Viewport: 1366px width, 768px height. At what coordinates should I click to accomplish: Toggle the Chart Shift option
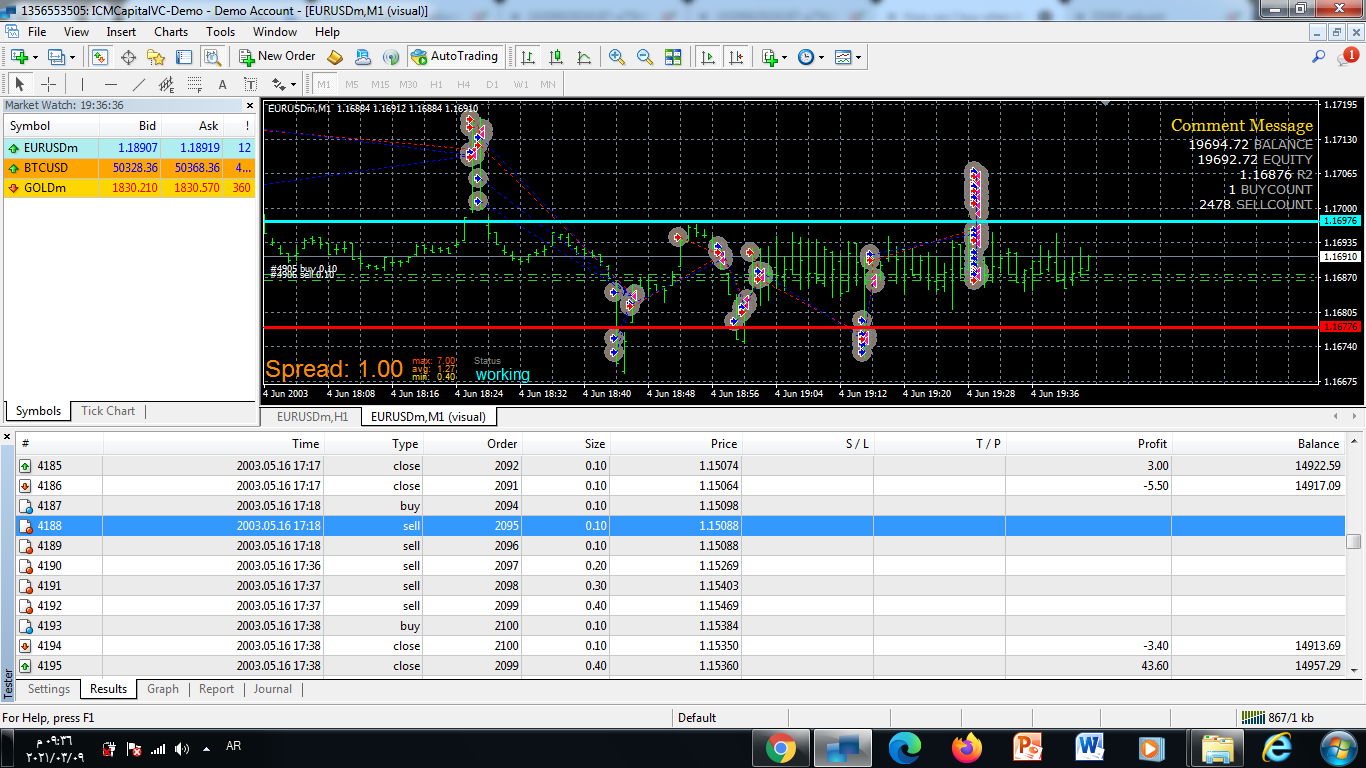click(x=737, y=57)
